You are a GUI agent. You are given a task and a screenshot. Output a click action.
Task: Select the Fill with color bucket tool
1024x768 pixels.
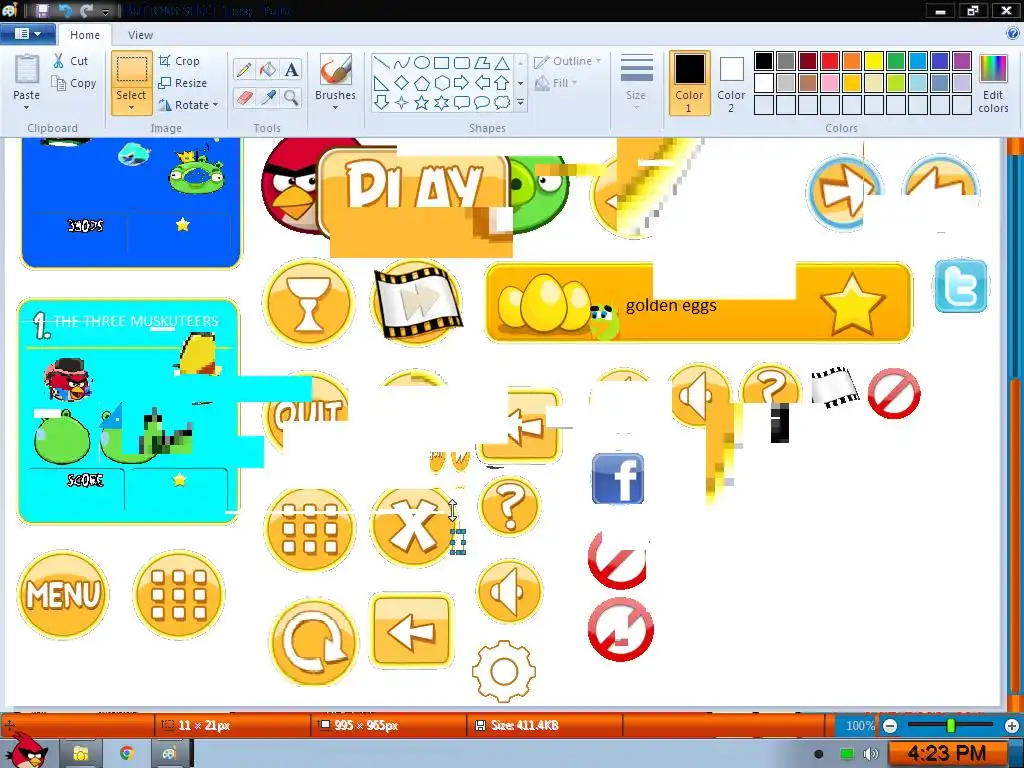click(x=268, y=70)
